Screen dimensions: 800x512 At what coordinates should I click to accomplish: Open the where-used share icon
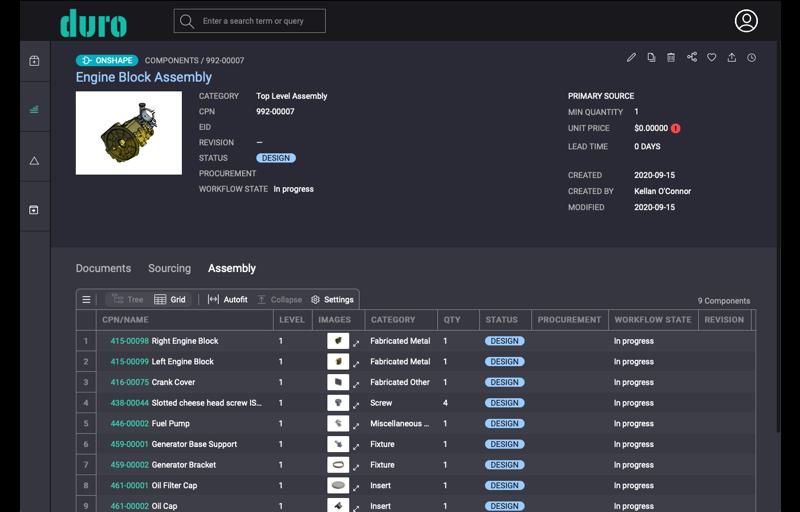pyautogui.click(x=691, y=58)
